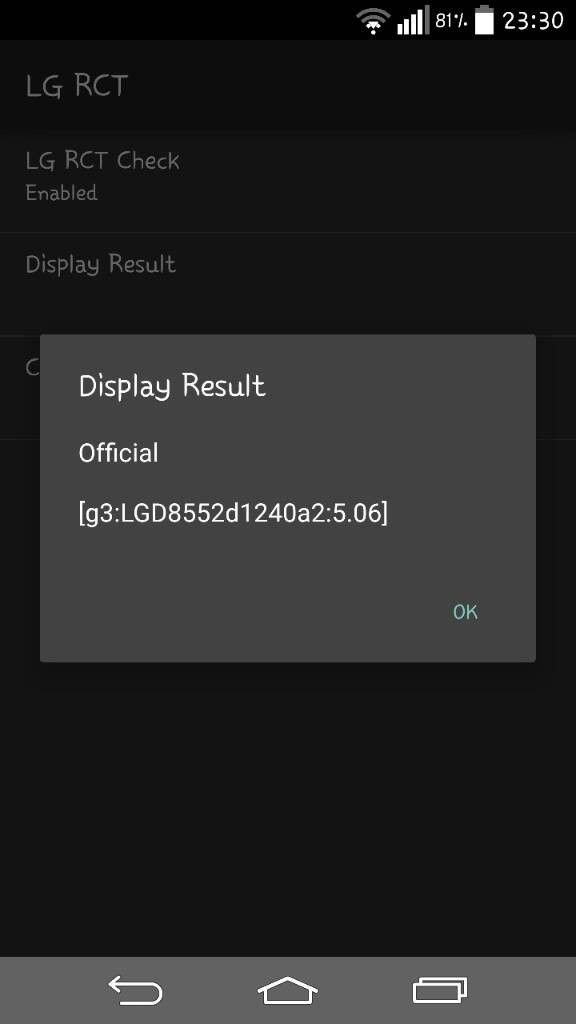Screen dimensions: 576x1024
Task: Open the Display Result list entry
Action: (288, 284)
